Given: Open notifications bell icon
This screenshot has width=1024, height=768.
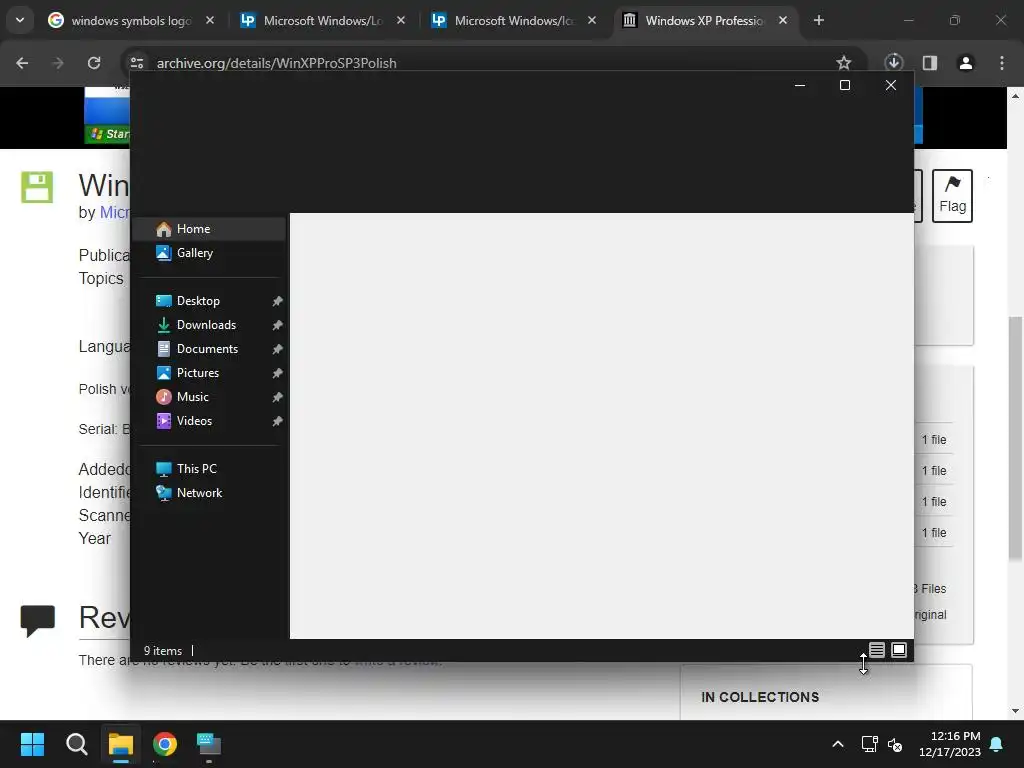Looking at the screenshot, I should pos(997,744).
